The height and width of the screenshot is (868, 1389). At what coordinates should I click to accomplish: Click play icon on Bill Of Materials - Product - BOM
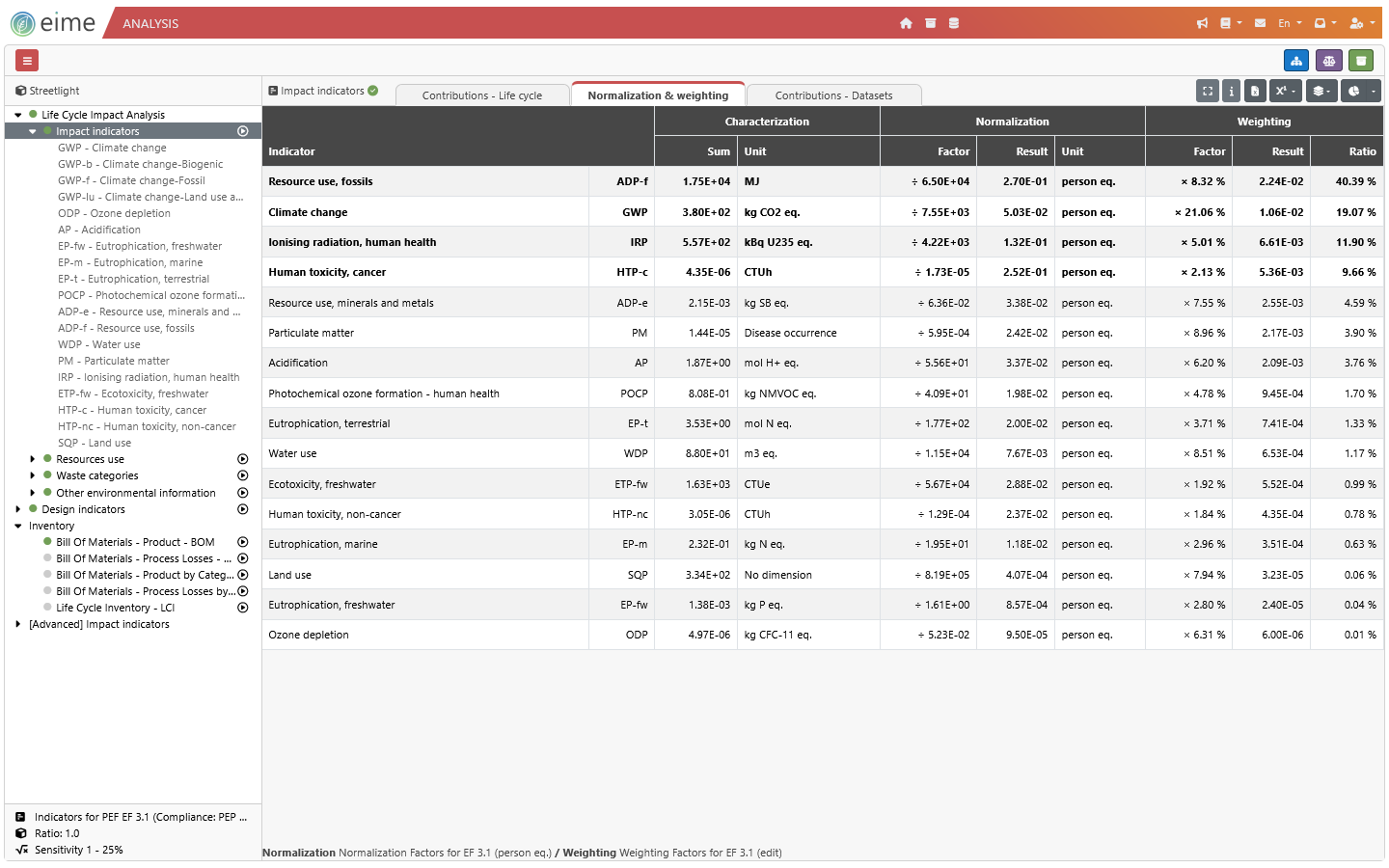(243, 542)
